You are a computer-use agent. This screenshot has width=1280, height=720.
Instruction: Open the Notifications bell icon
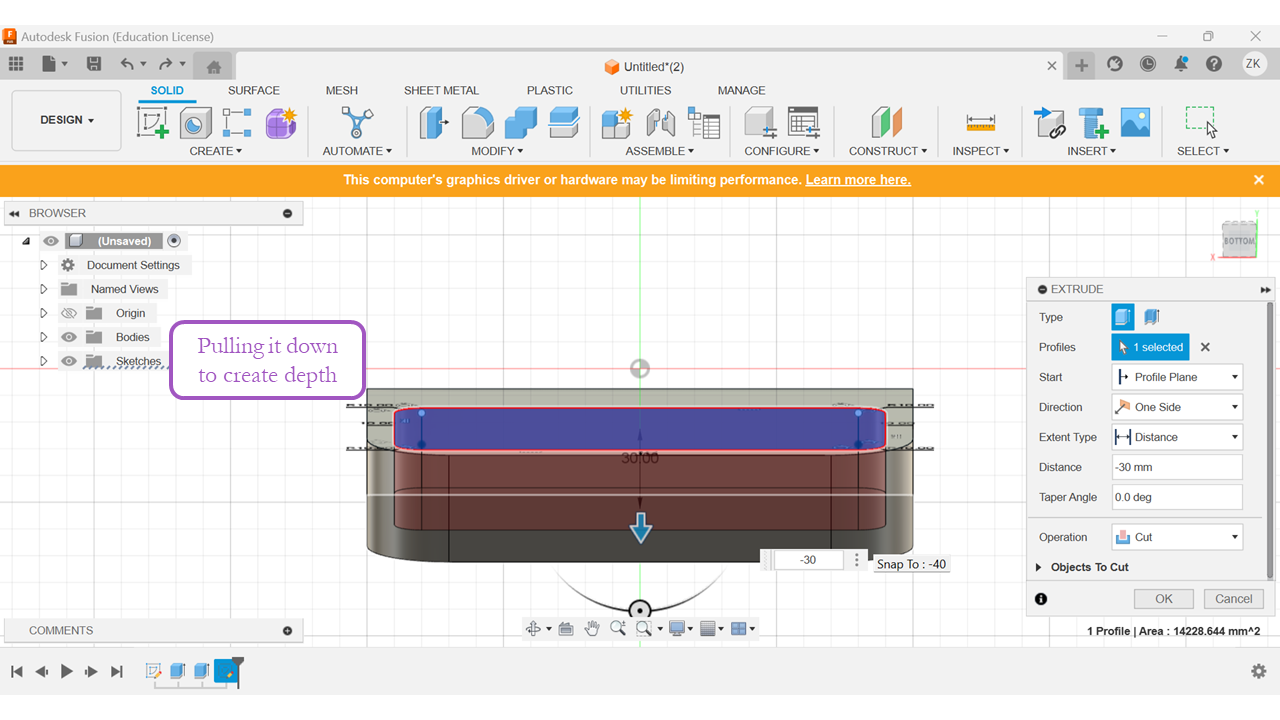pyautogui.click(x=1181, y=64)
